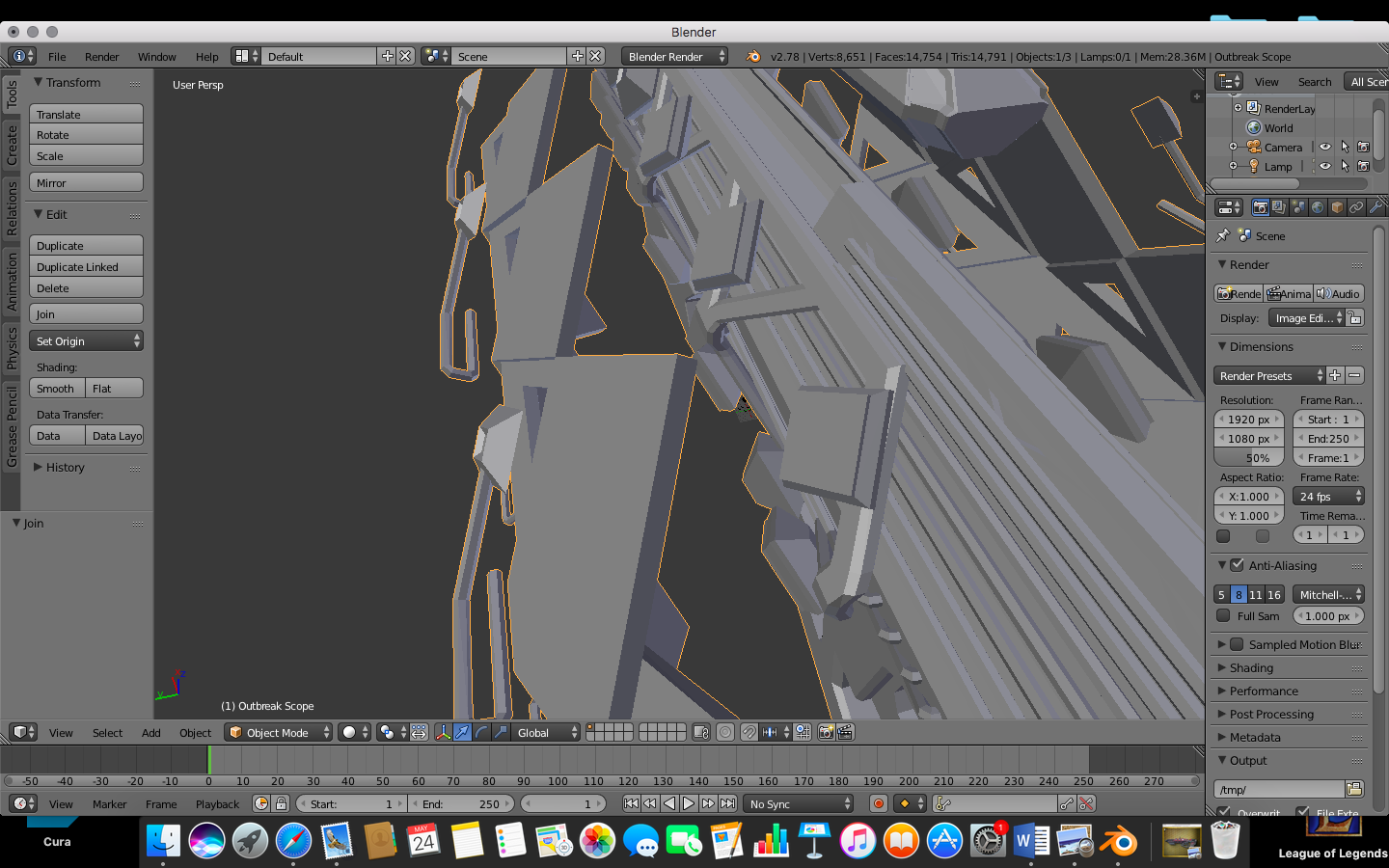Viewport: 1389px width, 868px height.
Task: Jump to the first frame of the timeline
Action: pos(631,803)
